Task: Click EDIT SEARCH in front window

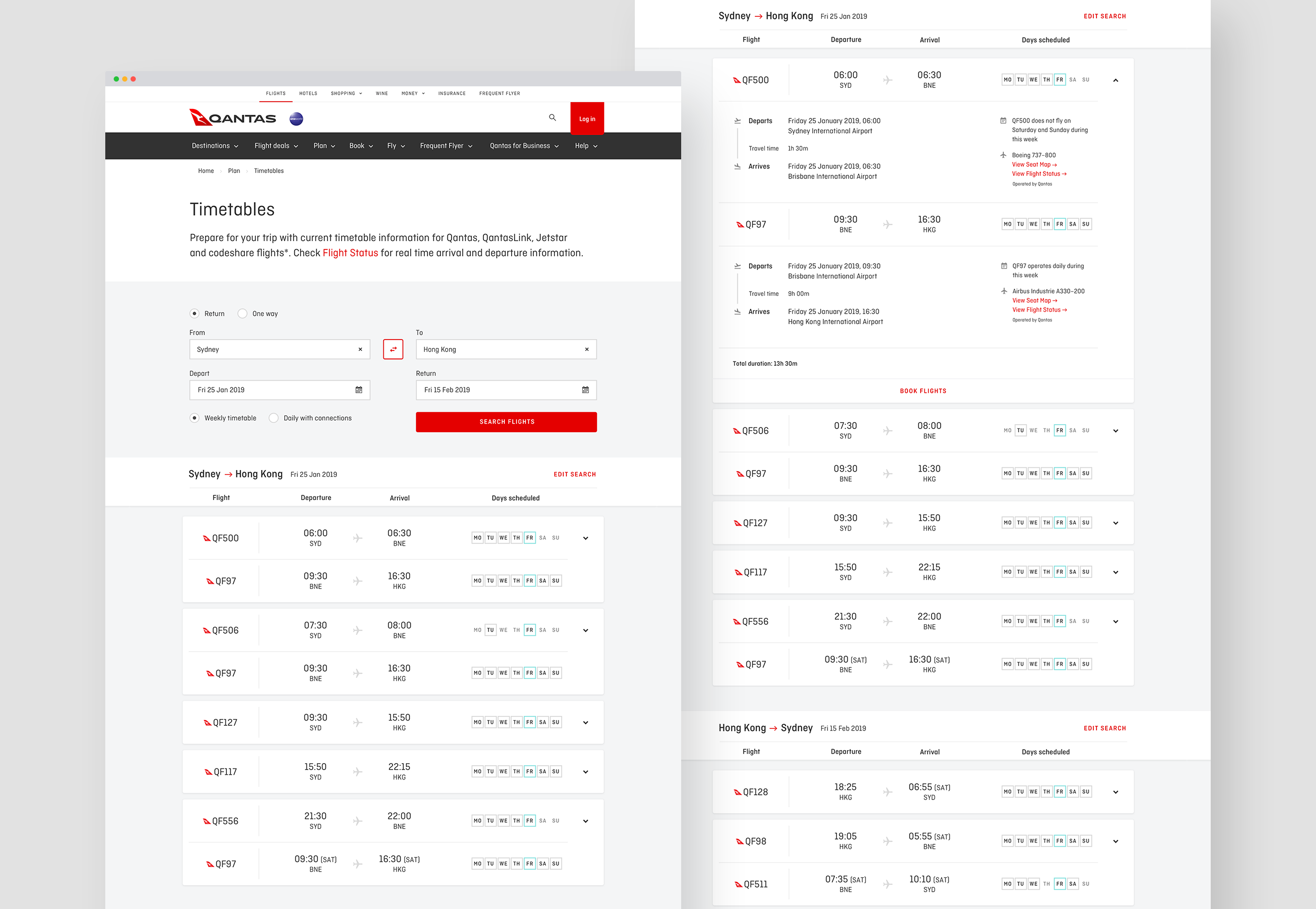Action: 575,474
